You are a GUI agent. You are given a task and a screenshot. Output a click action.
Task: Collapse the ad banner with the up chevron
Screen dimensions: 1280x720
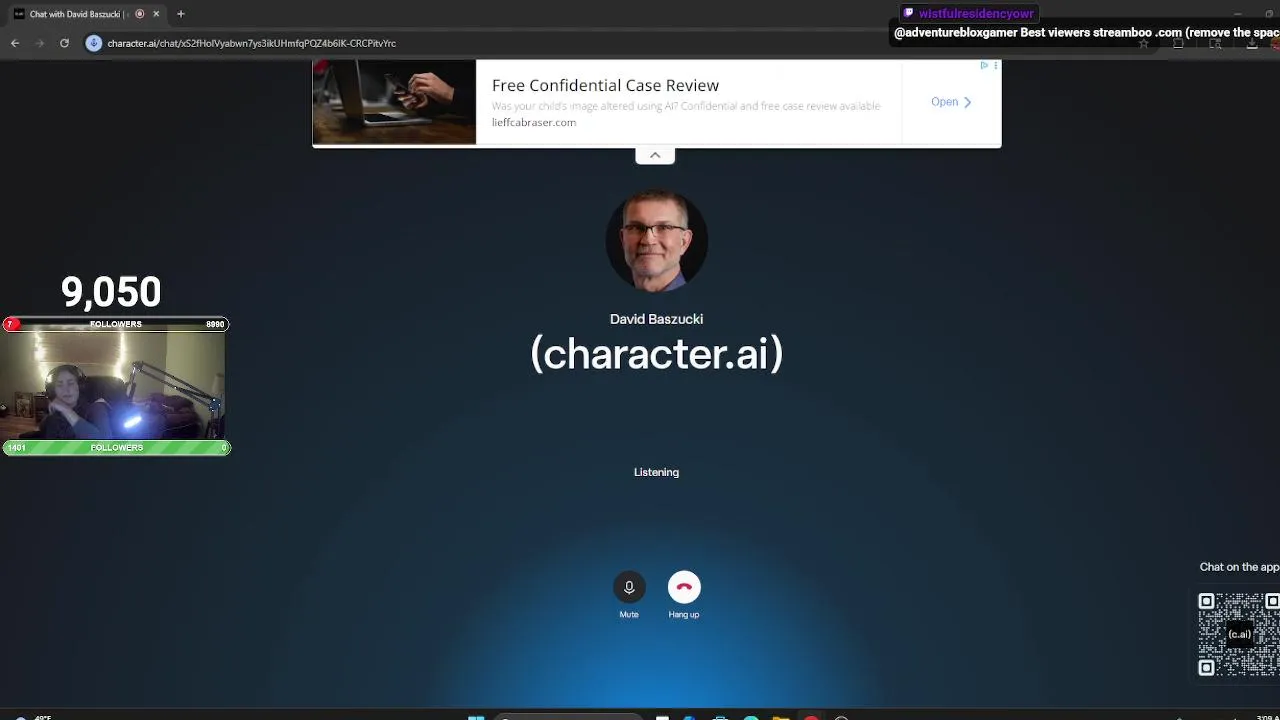[x=655, y=155]
